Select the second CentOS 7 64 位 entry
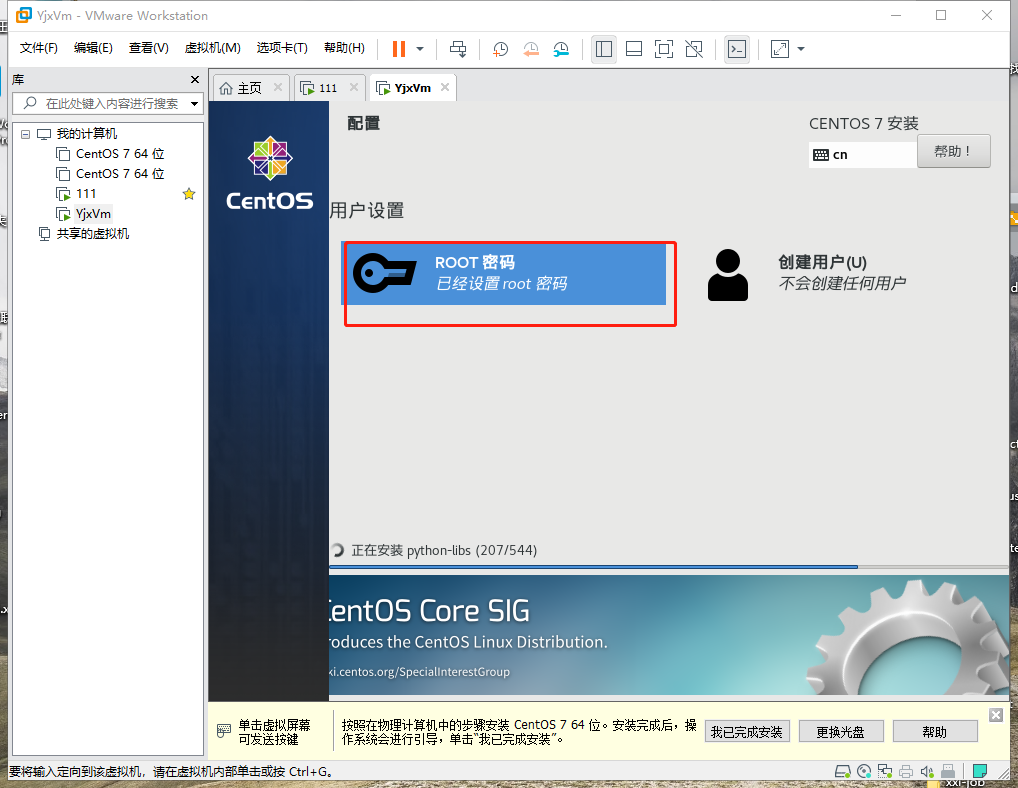The image size is (1018, 788). [119, 174]
